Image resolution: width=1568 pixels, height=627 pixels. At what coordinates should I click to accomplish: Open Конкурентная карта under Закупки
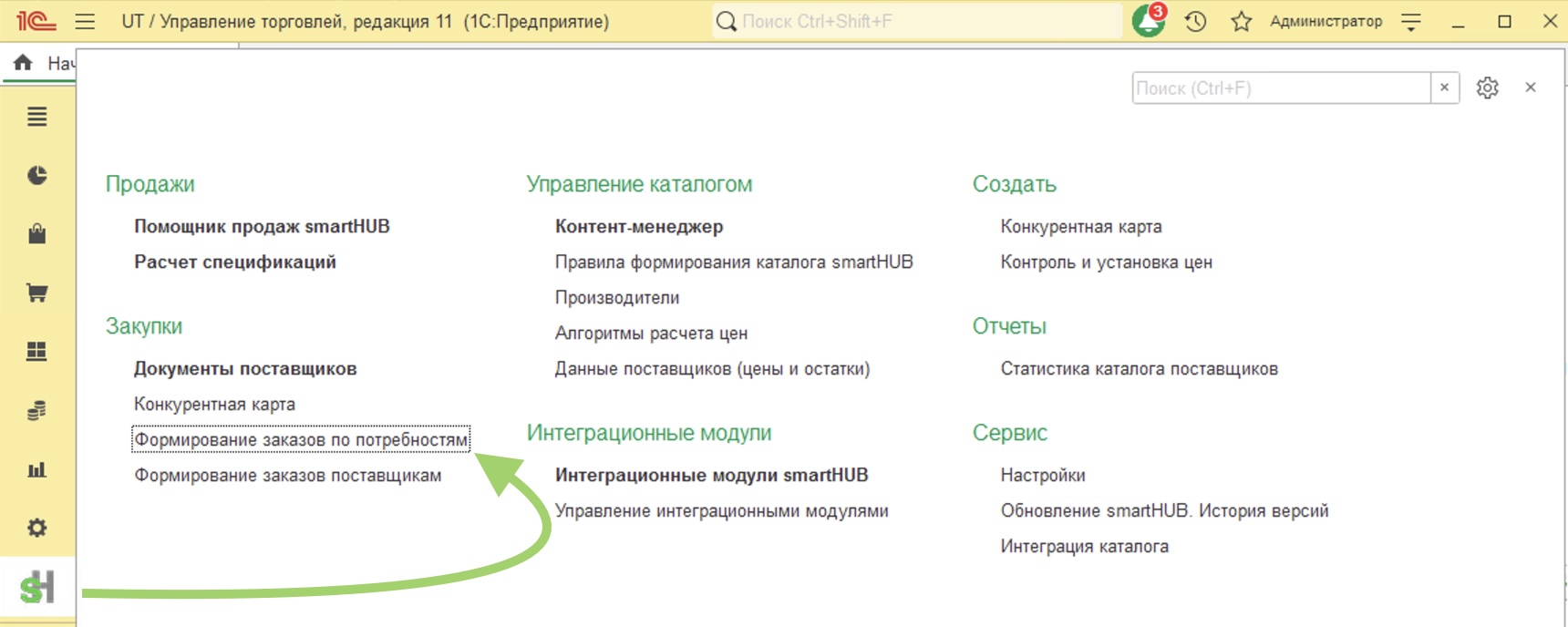(x=214, y=405)
